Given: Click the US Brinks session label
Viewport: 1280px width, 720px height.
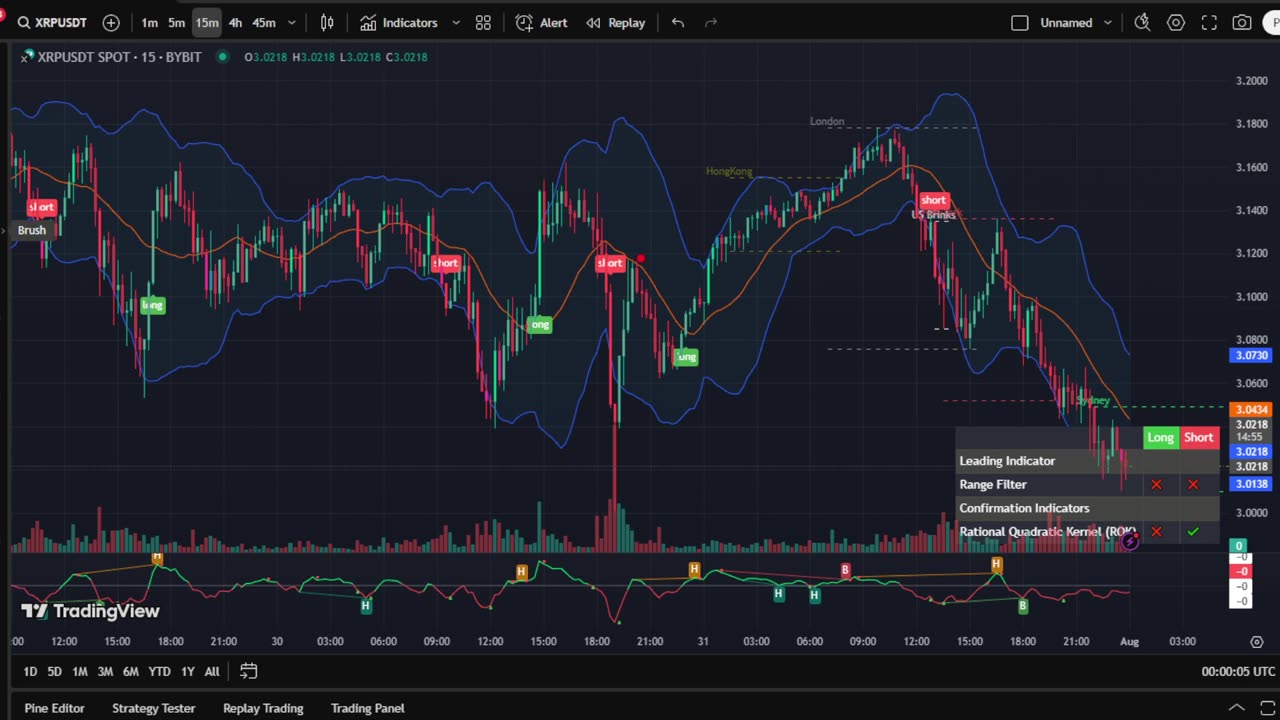Looking at the screenshot, I should click(x=933, y=215).
